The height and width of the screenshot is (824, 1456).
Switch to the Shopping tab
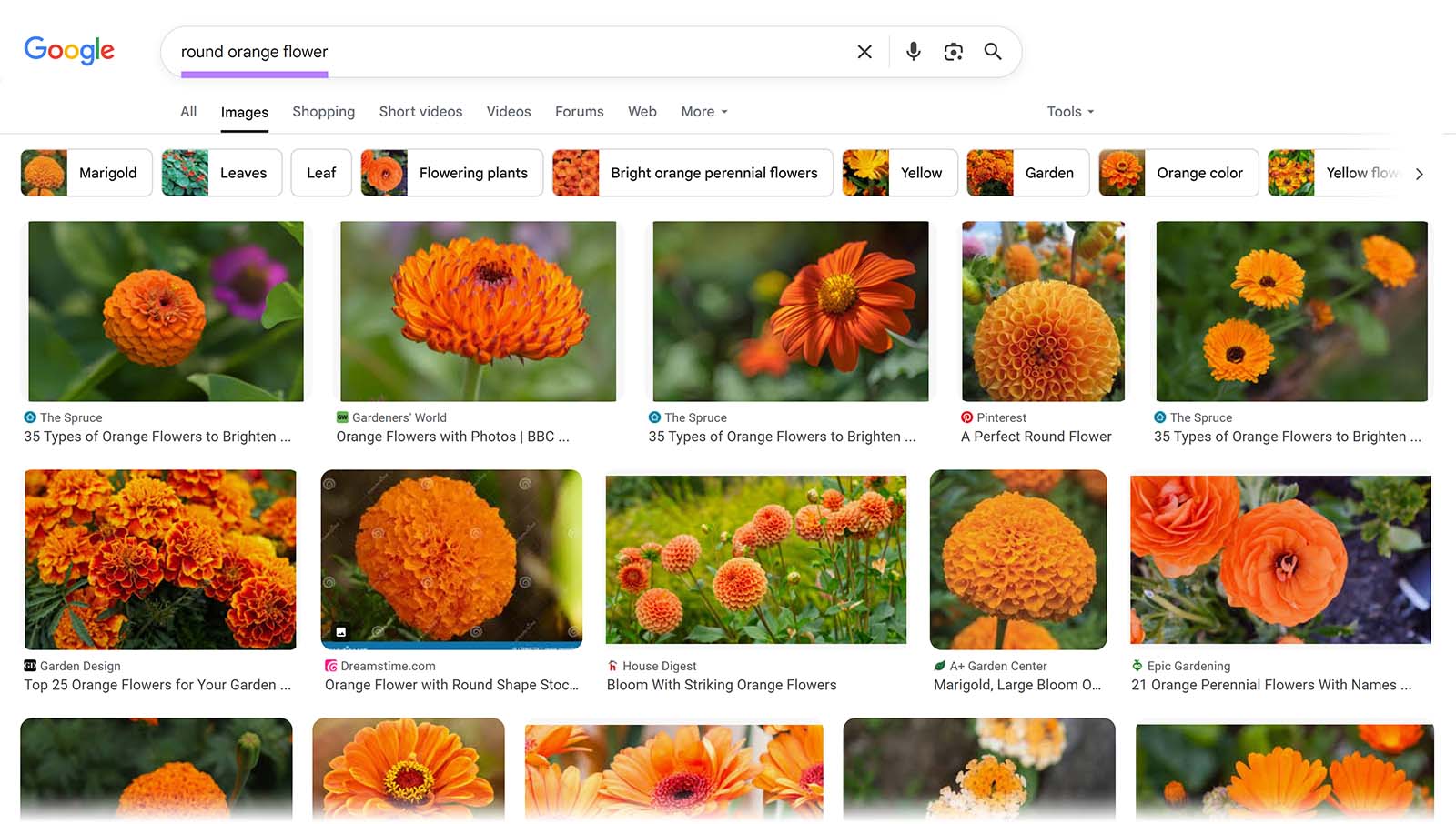click(323, 111)
